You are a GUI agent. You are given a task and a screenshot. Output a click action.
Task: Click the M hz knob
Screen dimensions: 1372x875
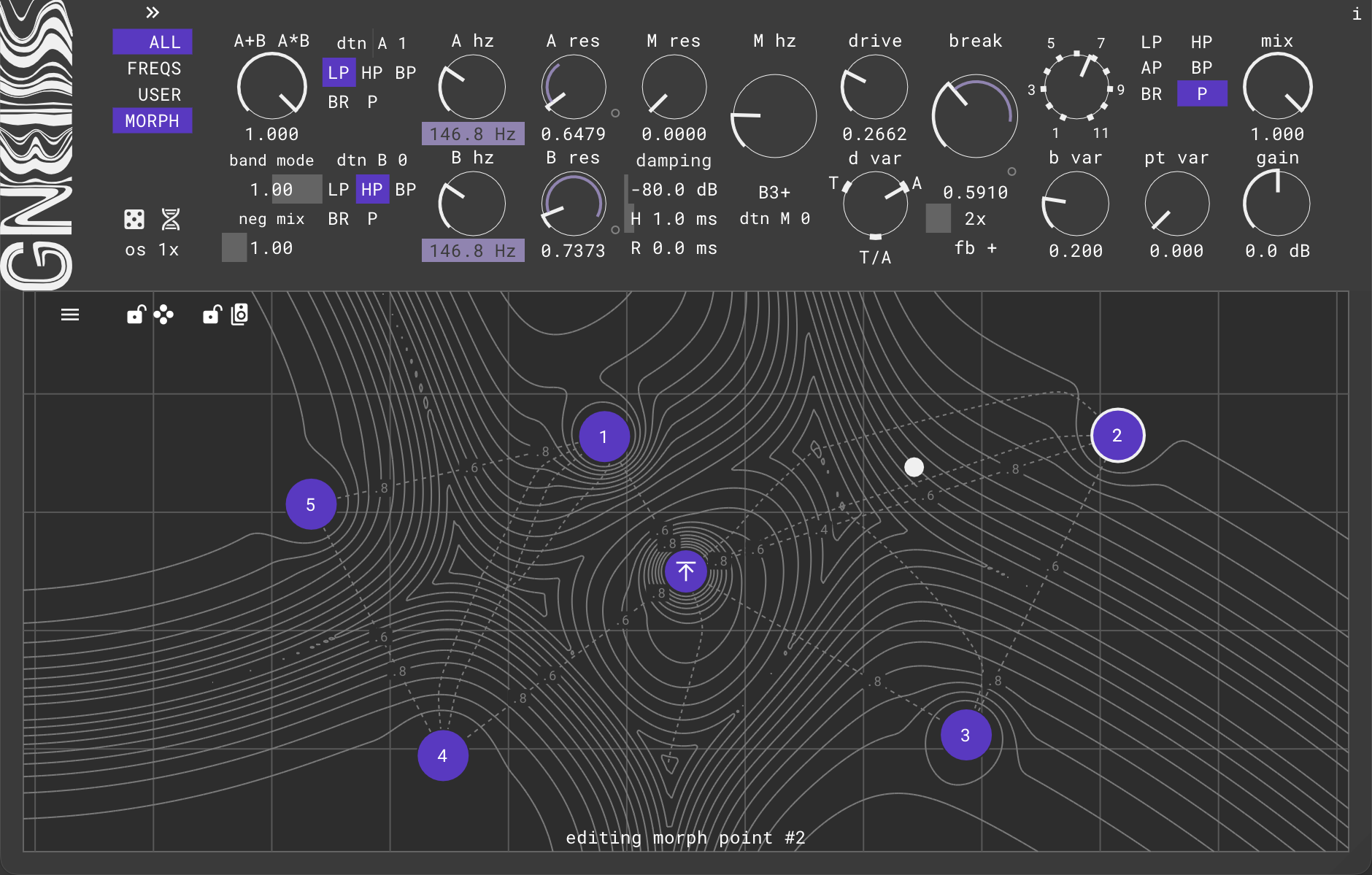pos(774,116)
